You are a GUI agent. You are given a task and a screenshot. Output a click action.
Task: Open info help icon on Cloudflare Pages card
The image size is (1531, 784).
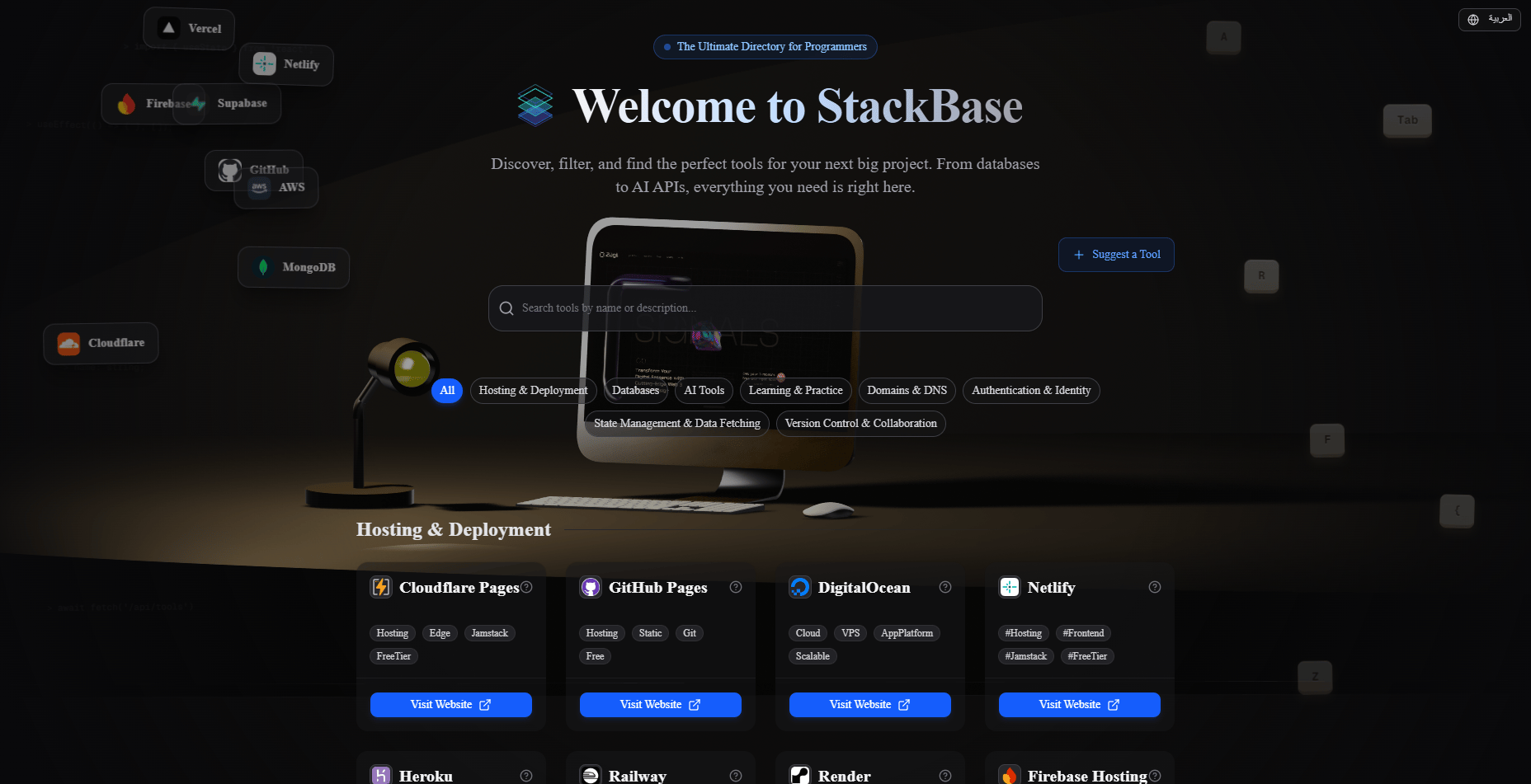526,587
